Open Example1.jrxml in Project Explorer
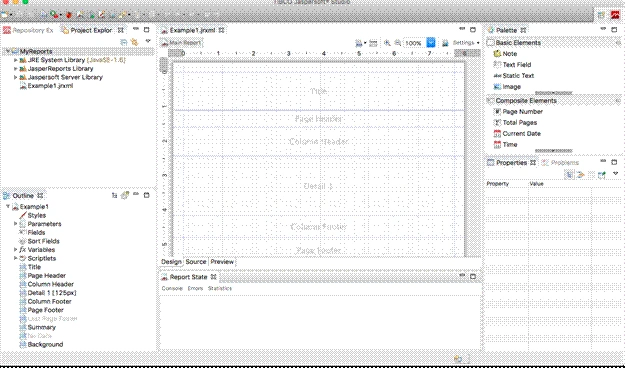631x372 pixels. [x=47, y=86]
